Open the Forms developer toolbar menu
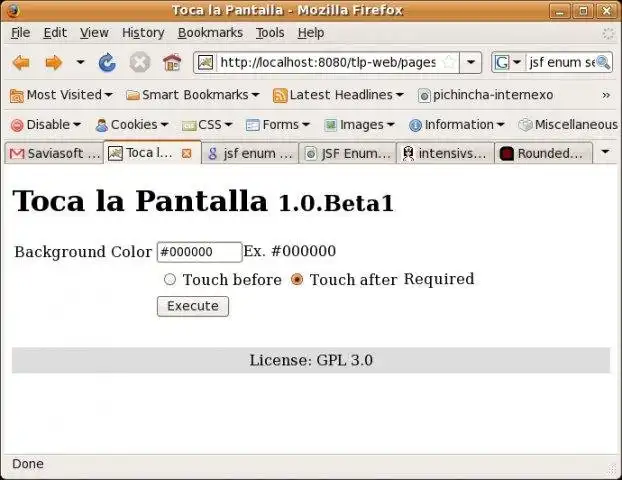 (278, 125)
